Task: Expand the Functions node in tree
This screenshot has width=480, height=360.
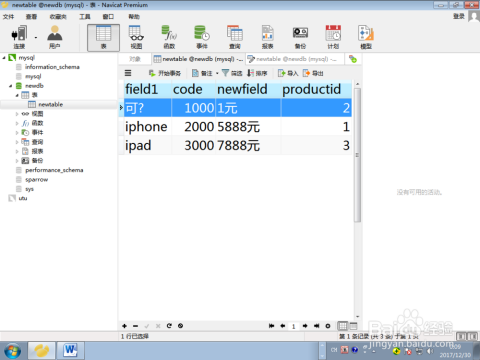Action: (17, 123)
